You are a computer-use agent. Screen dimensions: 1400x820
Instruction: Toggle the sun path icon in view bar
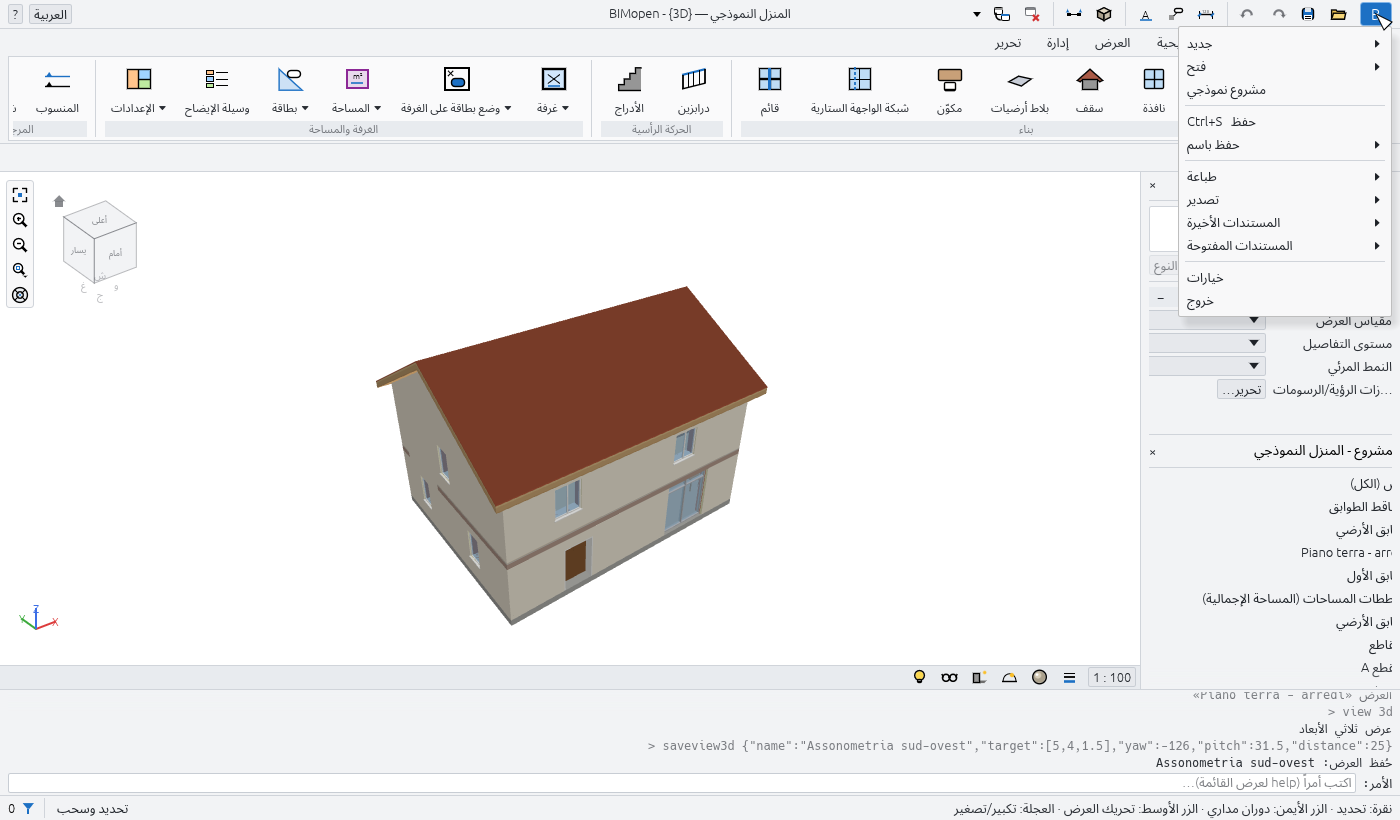pos(1009,677)
